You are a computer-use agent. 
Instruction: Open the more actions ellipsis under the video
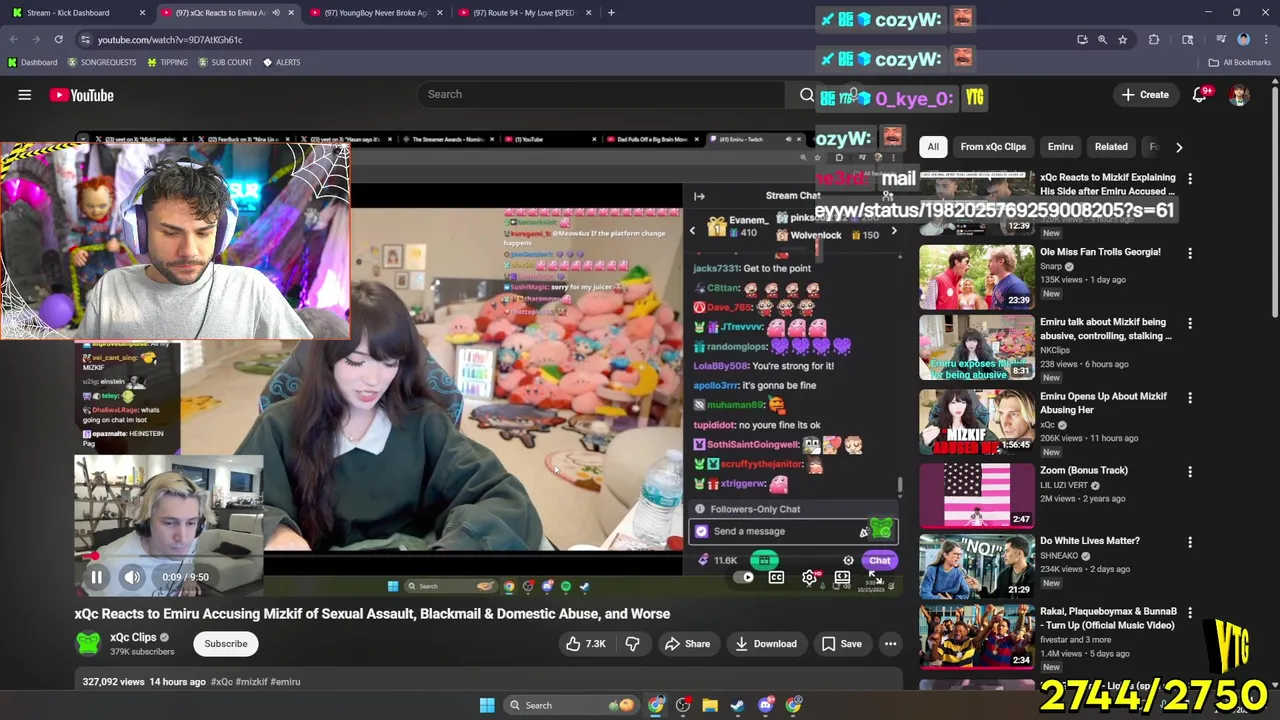[x=890, y=644]
